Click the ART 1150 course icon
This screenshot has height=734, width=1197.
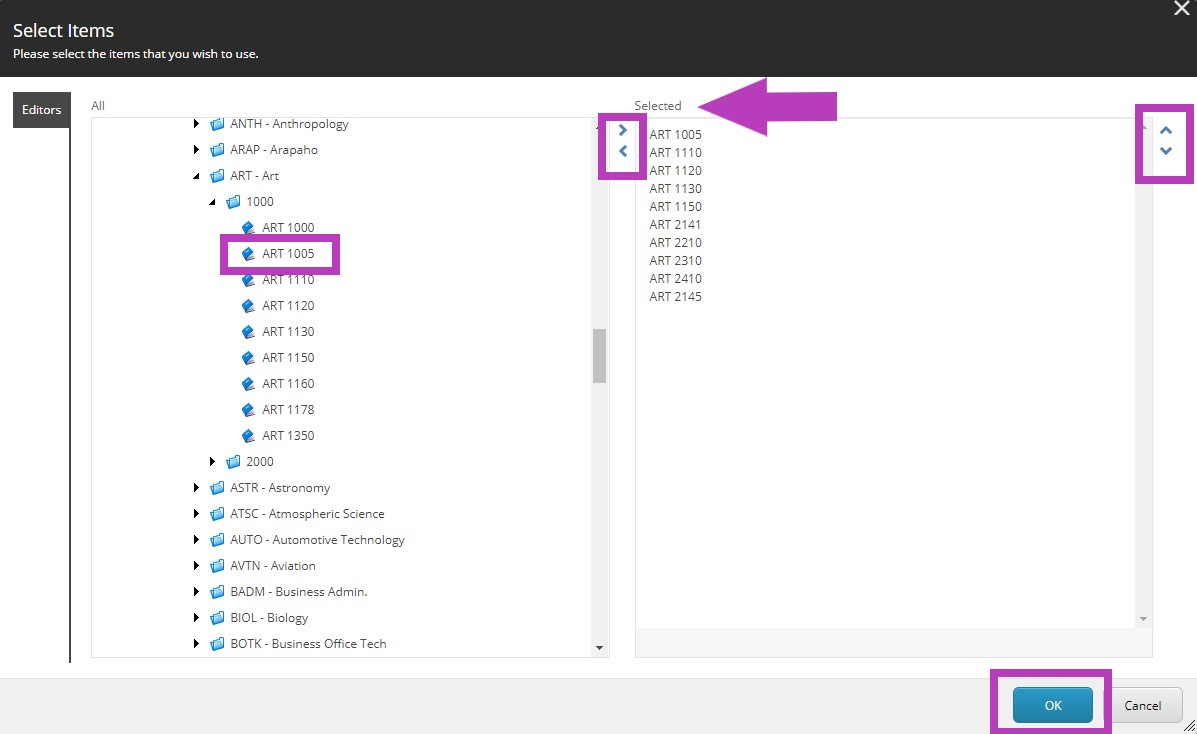pos(248,357)
